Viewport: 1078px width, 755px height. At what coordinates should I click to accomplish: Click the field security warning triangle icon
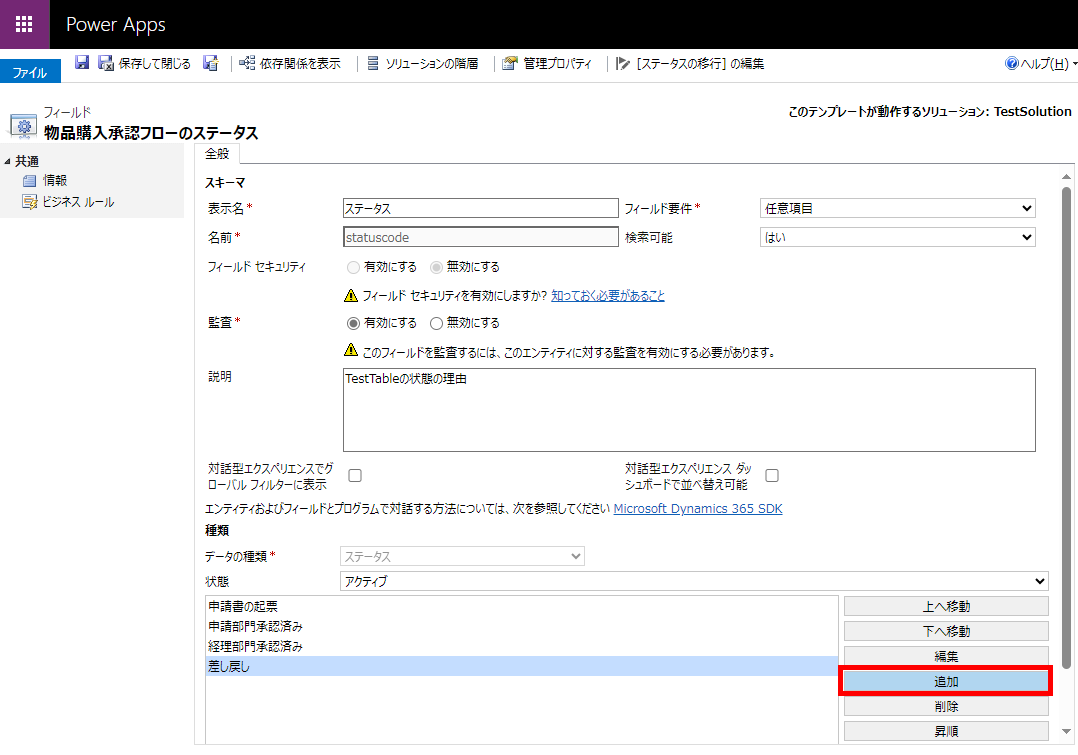pyautogui.click(x=351, y=296)
